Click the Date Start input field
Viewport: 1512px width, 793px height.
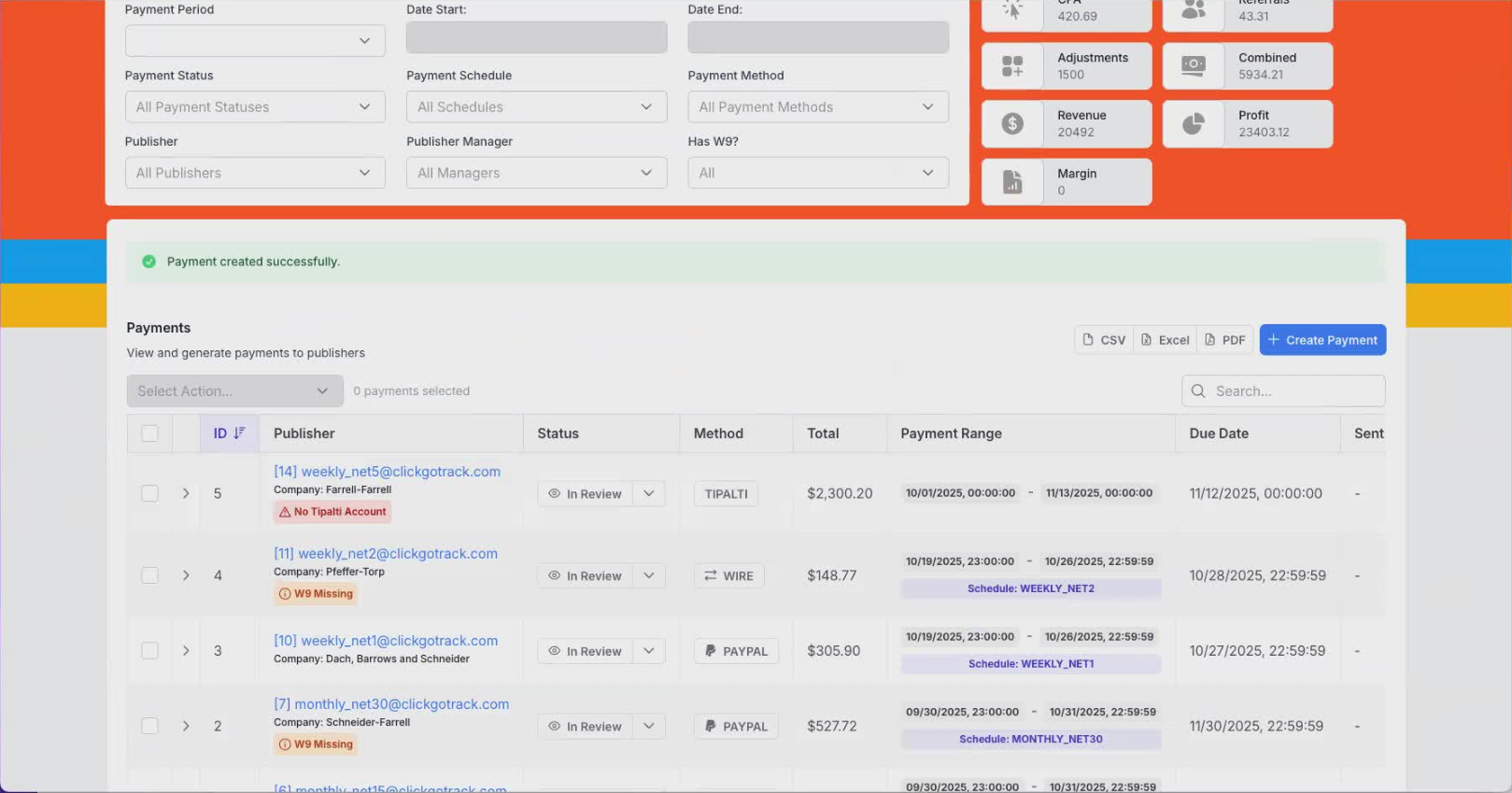[536, 38]
